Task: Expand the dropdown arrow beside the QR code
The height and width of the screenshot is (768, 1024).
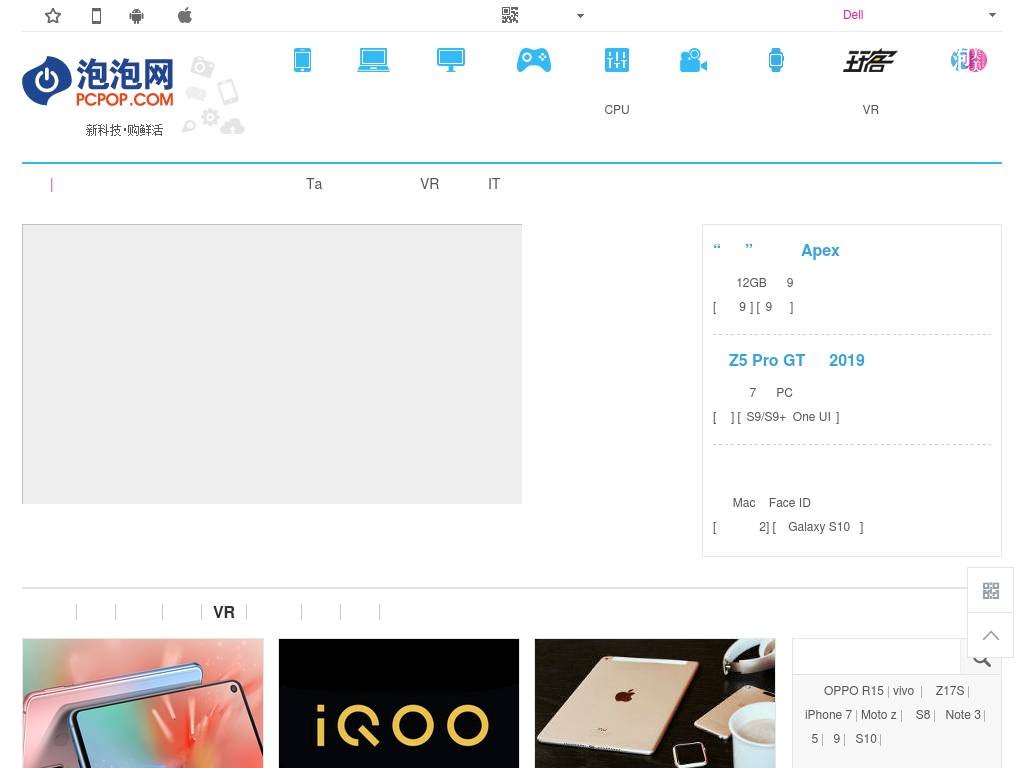Action: click(581, 16)
